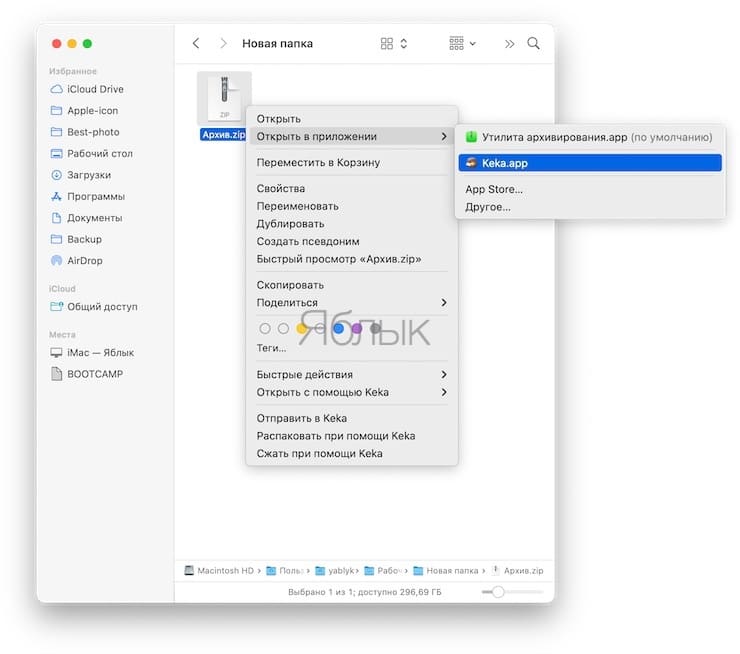Click Рабоч… folder in path bar

pyautogui.click(x=383, y=570)
